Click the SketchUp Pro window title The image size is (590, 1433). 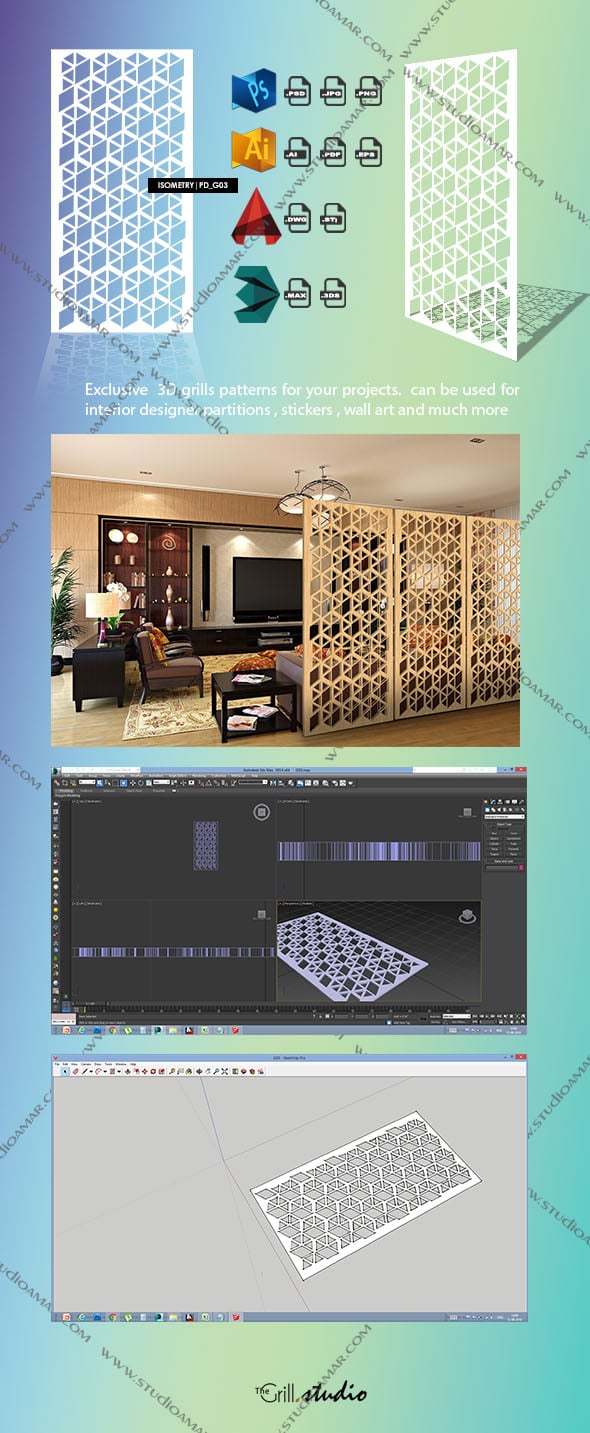pos(291,1057)
